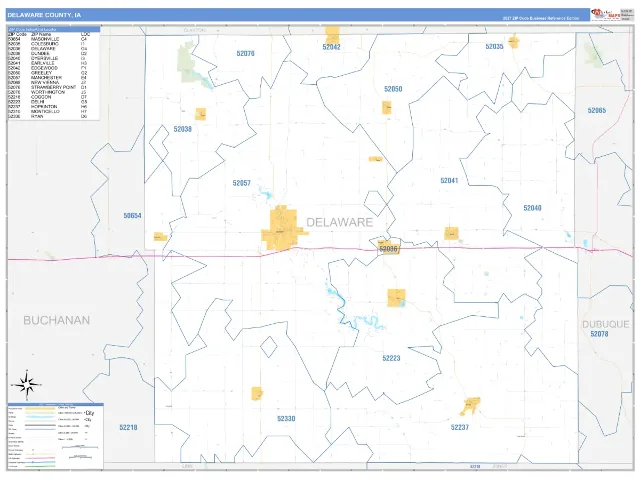640x480 pixels.
Task: Click NEW VIENNA row in ZIP index
Action: [48, 82]
